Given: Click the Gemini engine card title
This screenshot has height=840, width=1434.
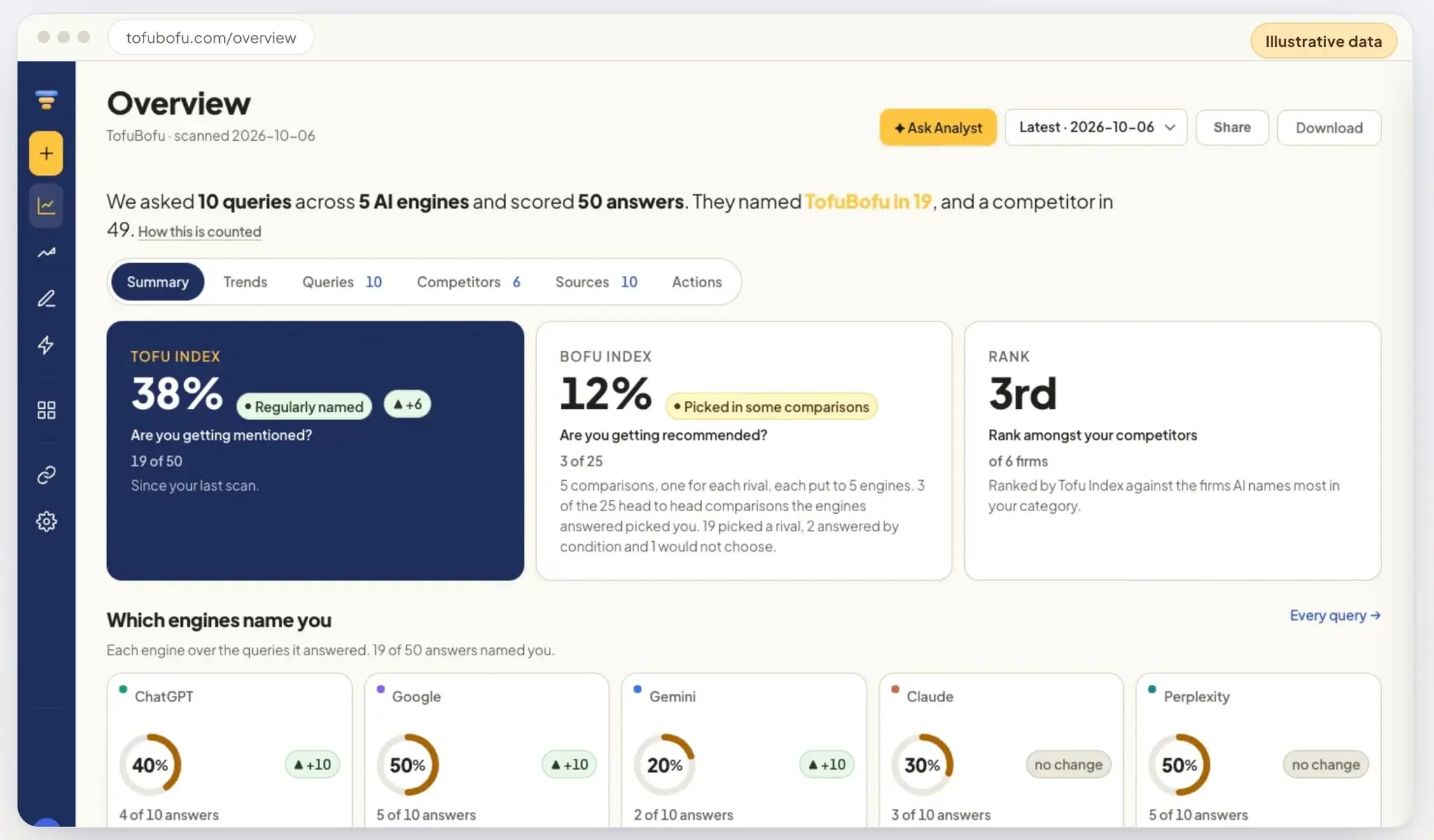Looking at the screenshot, I should [x=672, y=696].
